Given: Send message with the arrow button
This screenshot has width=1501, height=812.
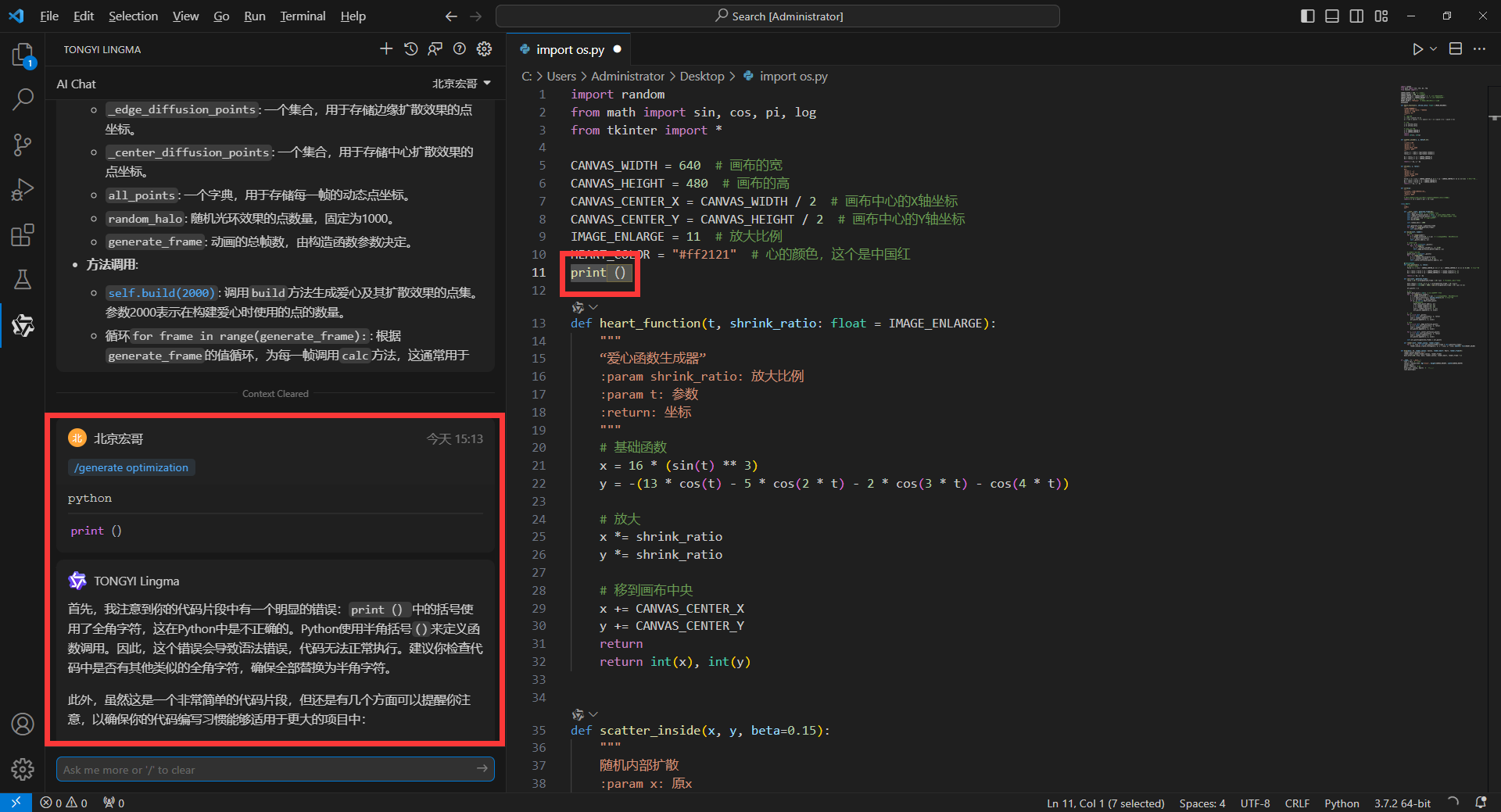Looking at the screenshot, I should 482,769.
